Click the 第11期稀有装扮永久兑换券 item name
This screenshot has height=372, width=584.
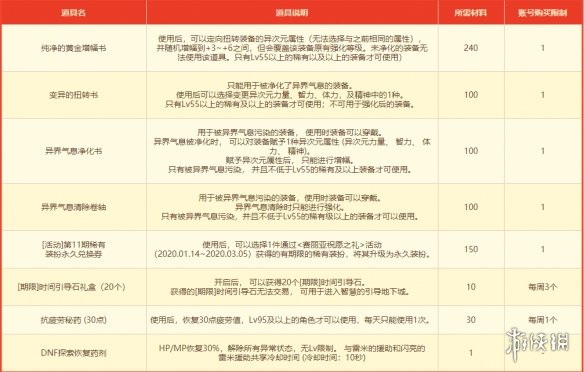(x=73, y=249)
